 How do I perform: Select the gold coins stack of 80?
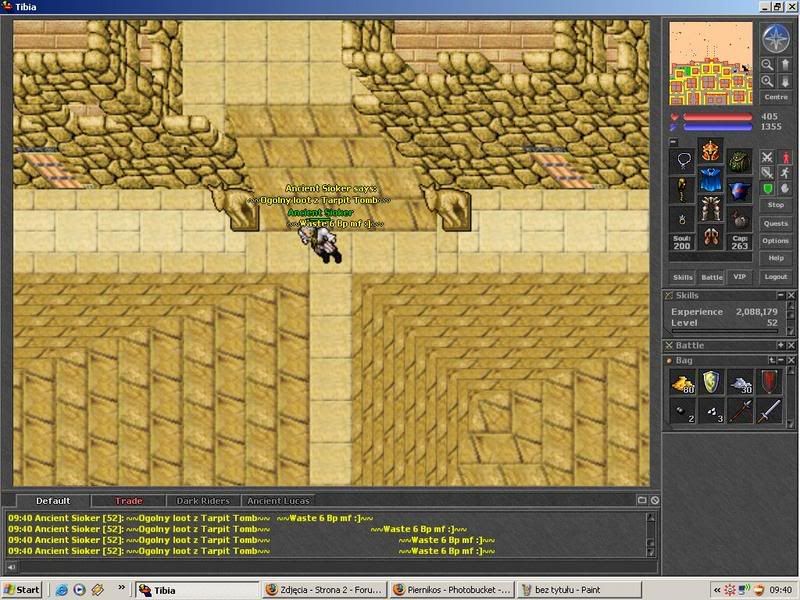point(683,383)
